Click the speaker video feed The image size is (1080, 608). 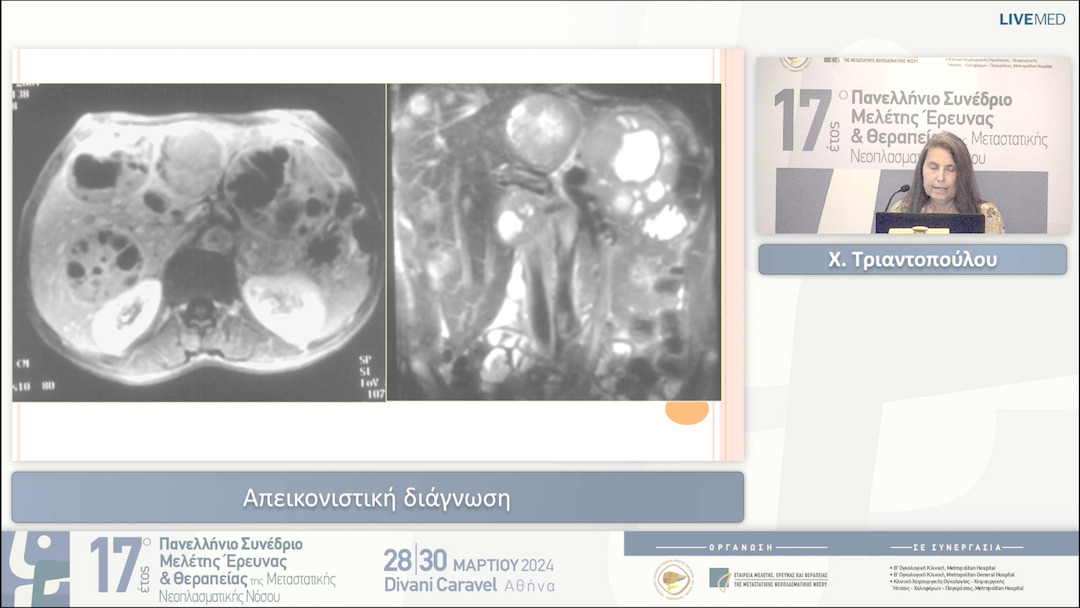pyautogui.click(x=912, y=145)
